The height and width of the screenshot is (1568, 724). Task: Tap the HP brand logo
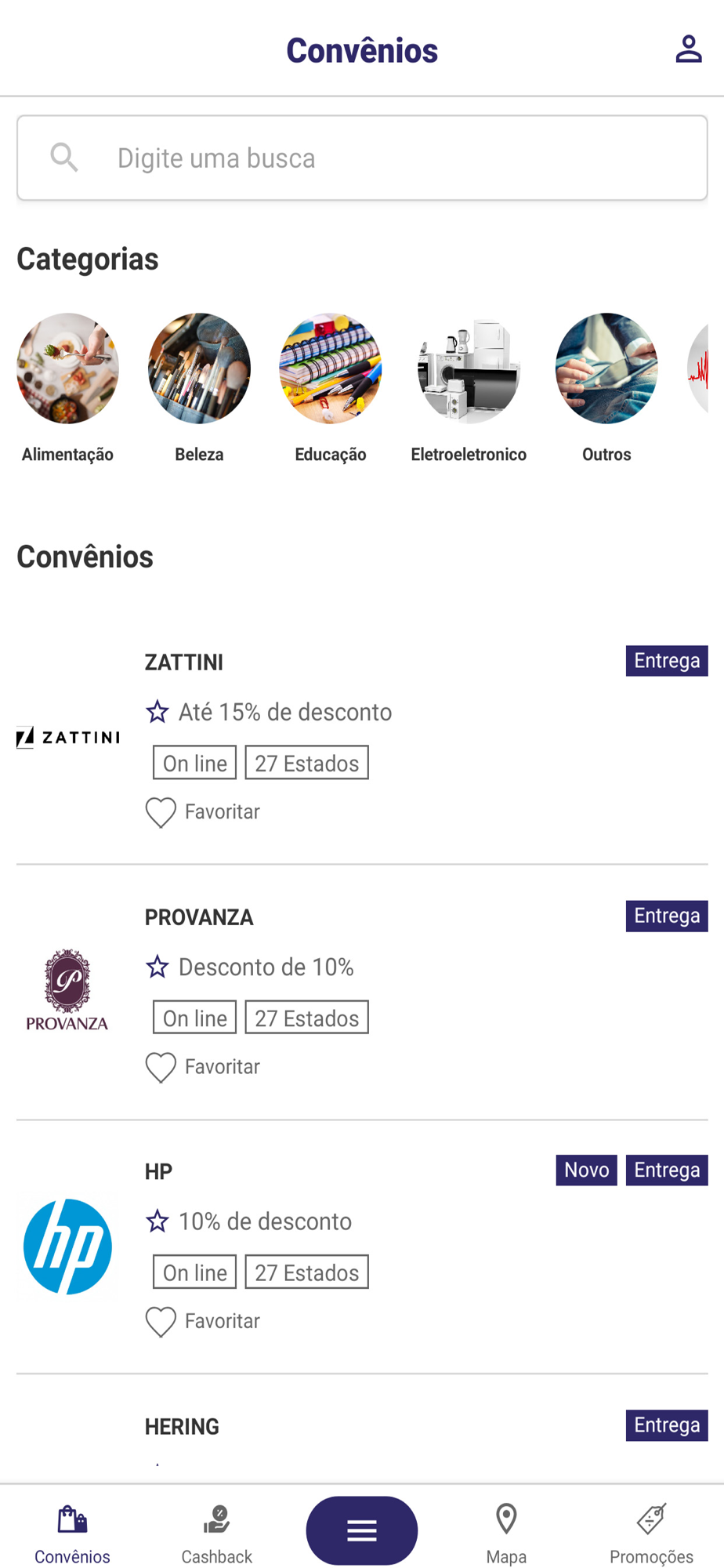[x=68, y=1246]
